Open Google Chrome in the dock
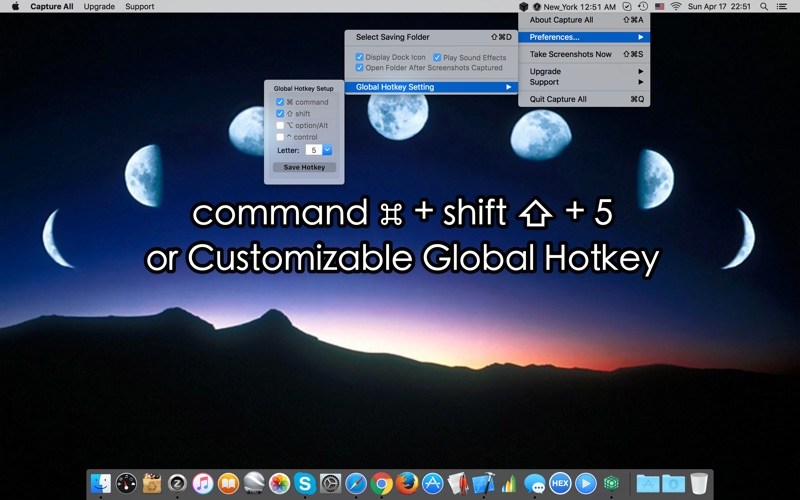Viewport: 800px width, 500px height. click(x=381, y=484)
